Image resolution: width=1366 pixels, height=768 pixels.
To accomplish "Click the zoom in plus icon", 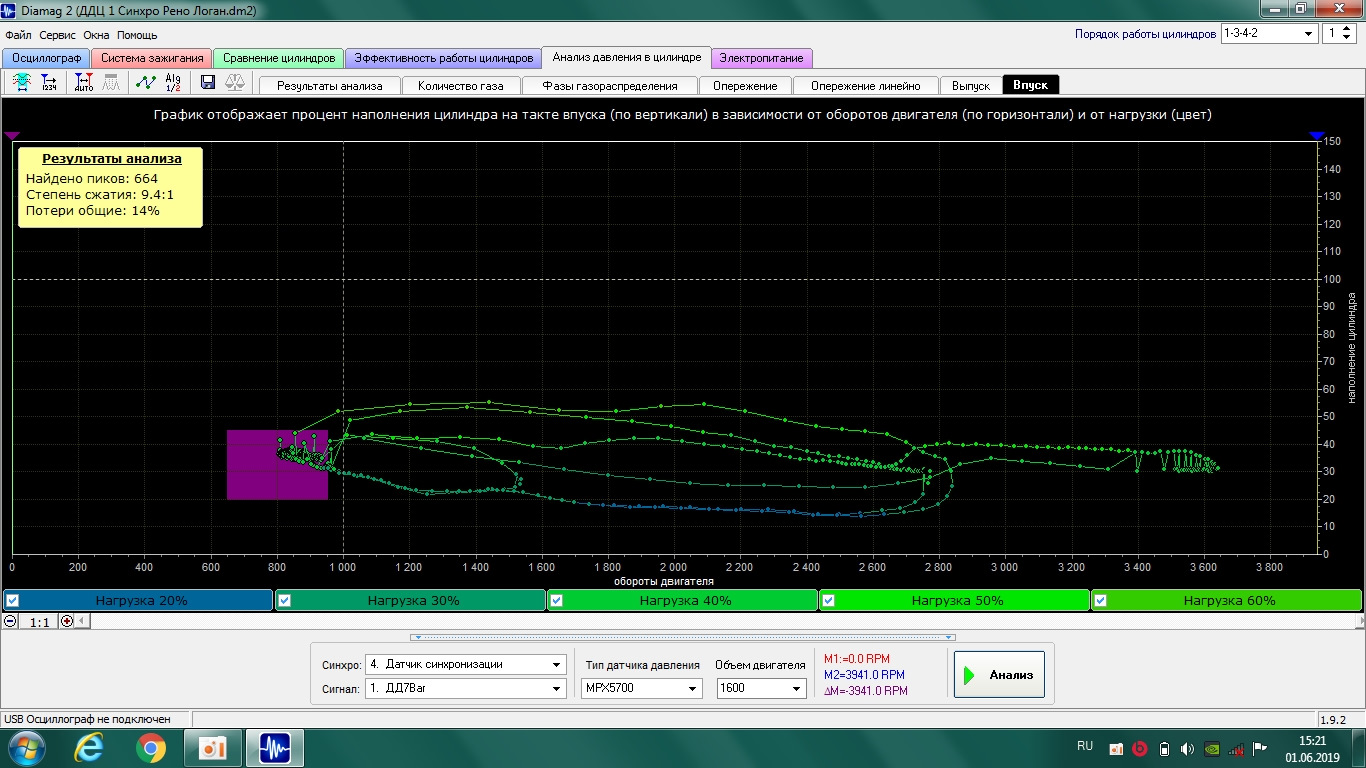I will tap(67, 621).
